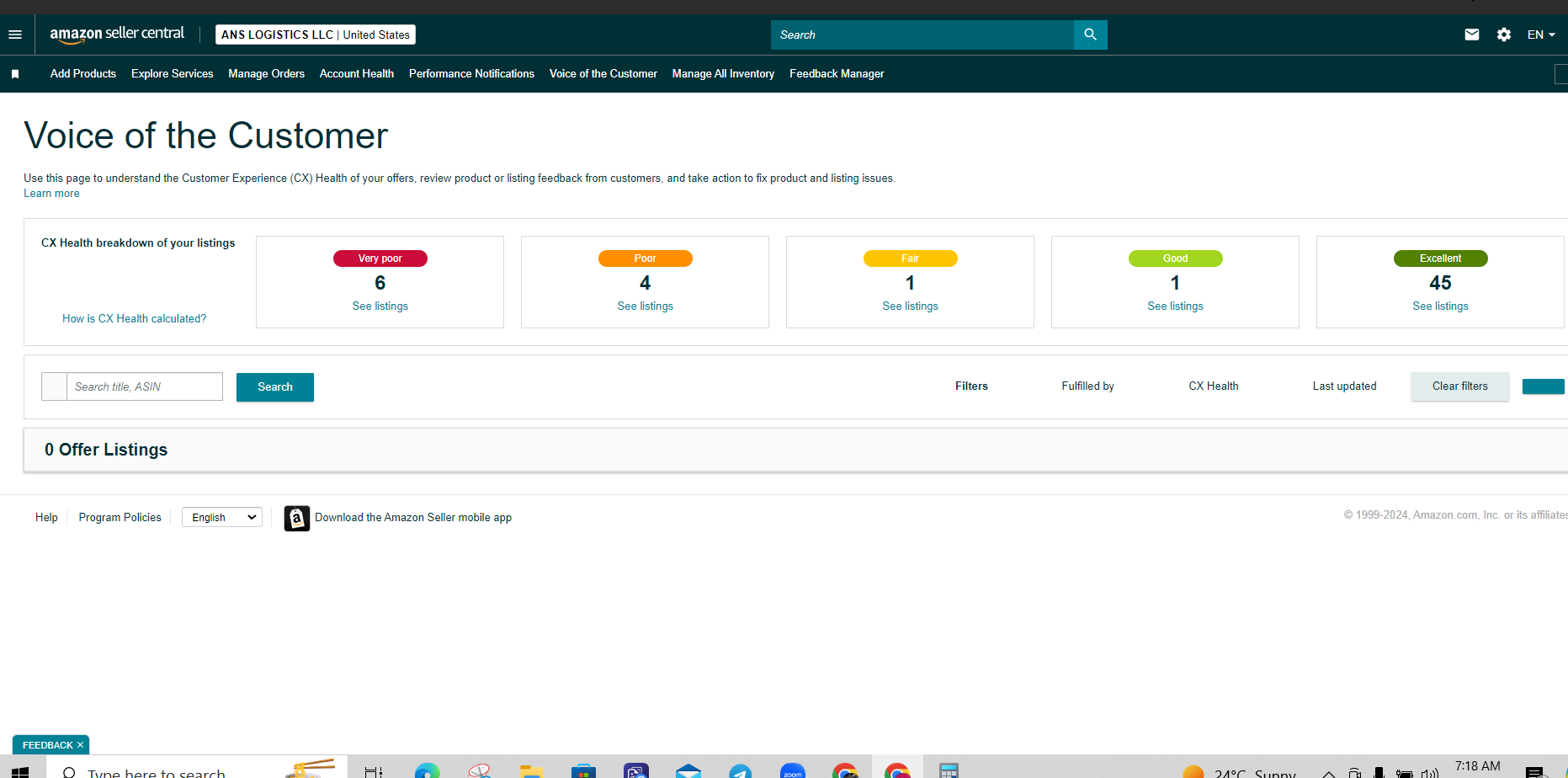Viewport: 1568px width, 778px height.
Task: Click the Search title, ASIN field
Action: pyautogui.click(x=145, y=386)
